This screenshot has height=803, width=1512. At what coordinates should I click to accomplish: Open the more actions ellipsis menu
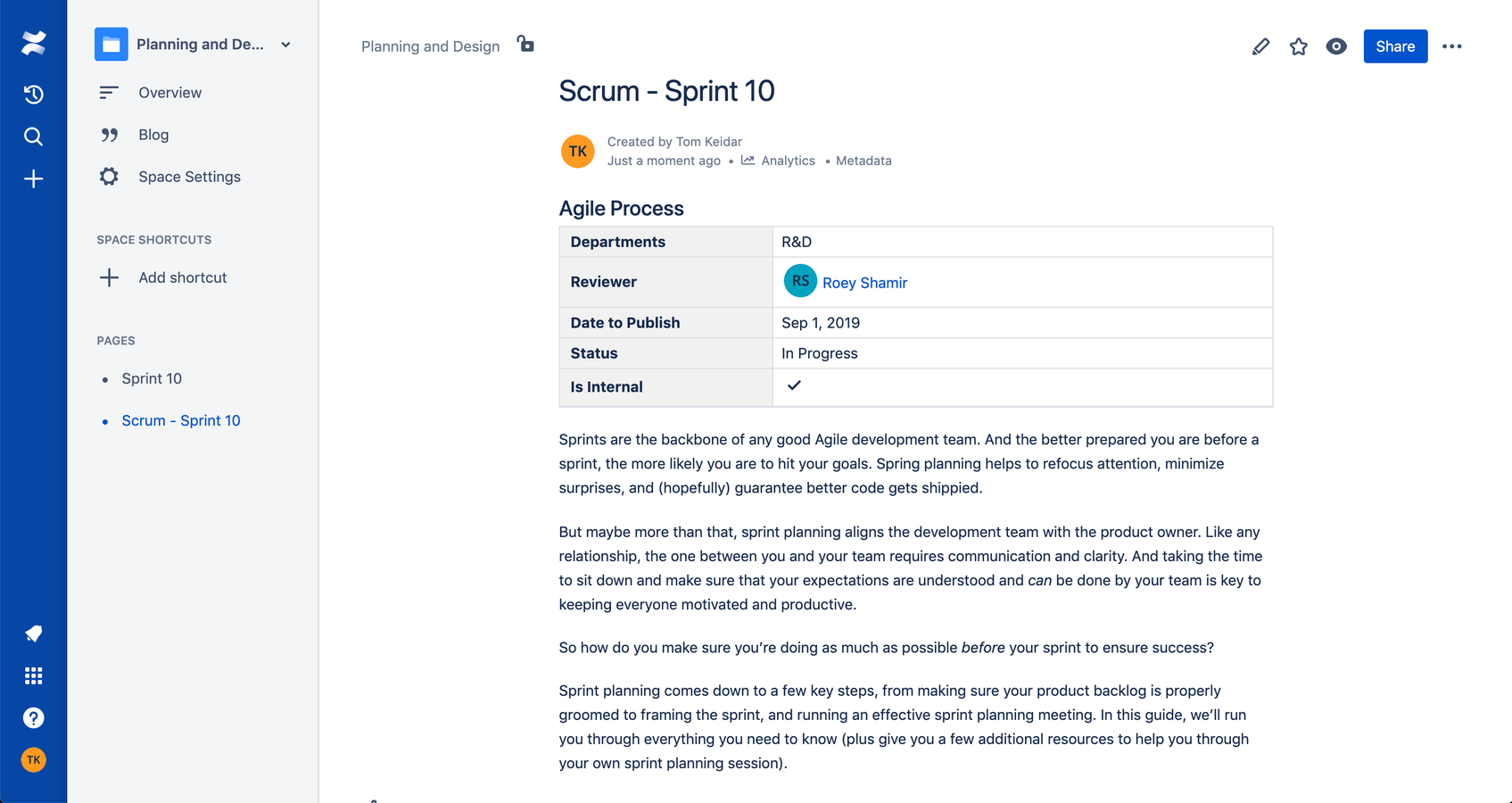tap(1452, 46)
